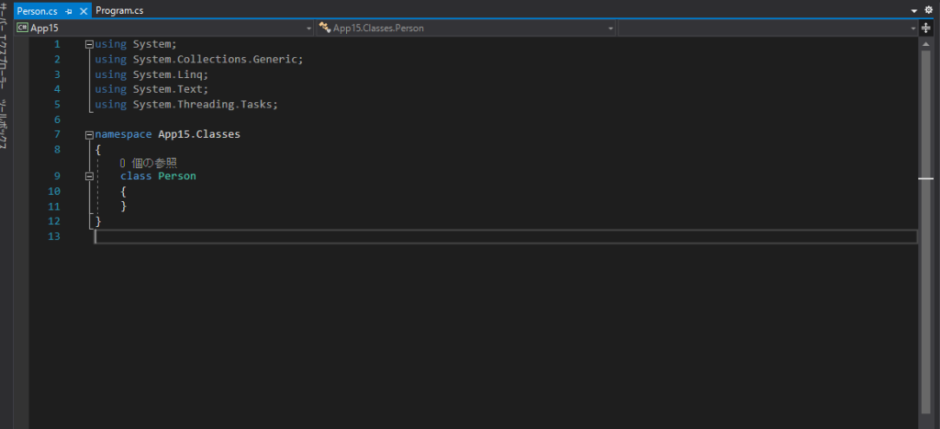Switch to the Program.cs tab
Image resolution: width=940 pixels, height=429 pixels.
point(119,10)
